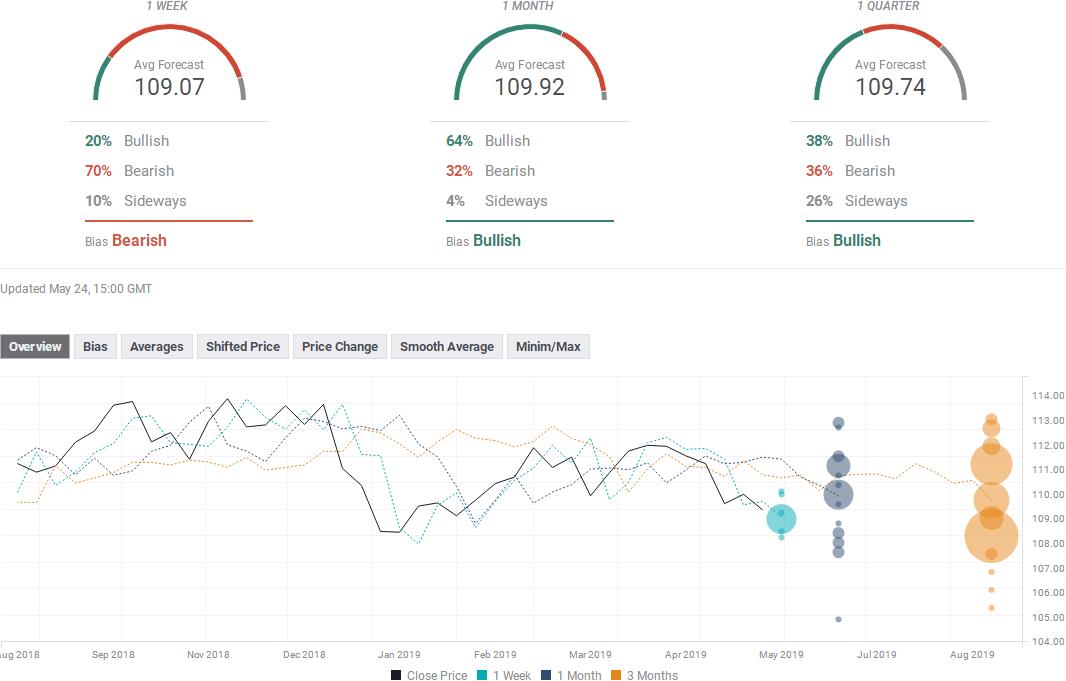Open the Price Change tab
Viewport: 1066px width, 681px height.
[x=340, y=347]
